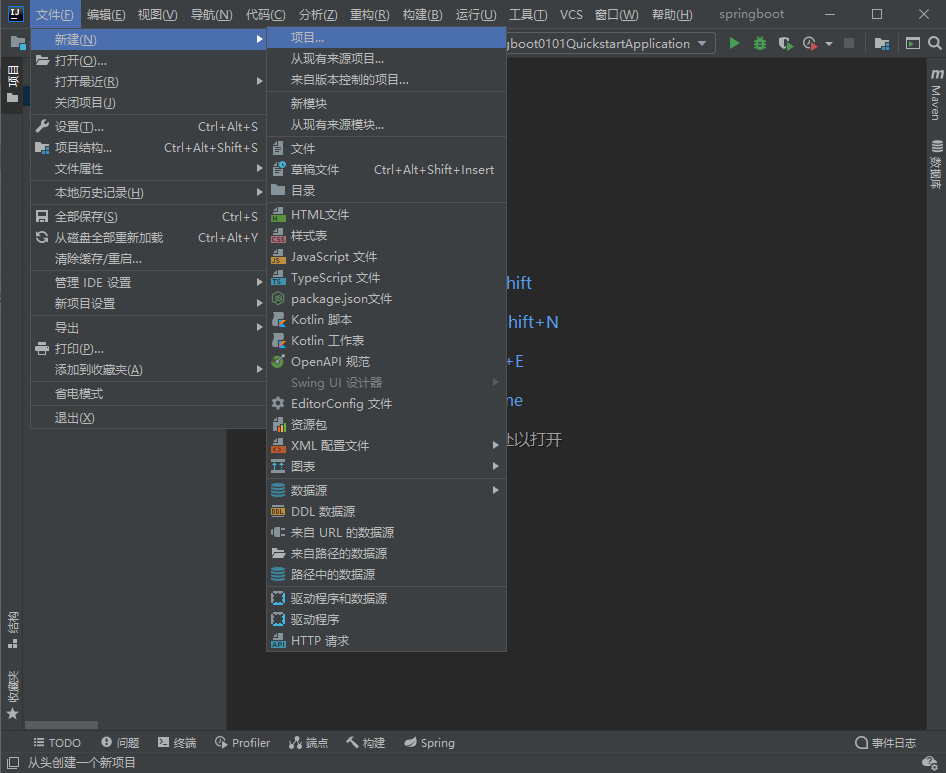Viewport: 946px width, 773px height.
Task: Create a new Stylesheet (样式表)
Action: 386,236
